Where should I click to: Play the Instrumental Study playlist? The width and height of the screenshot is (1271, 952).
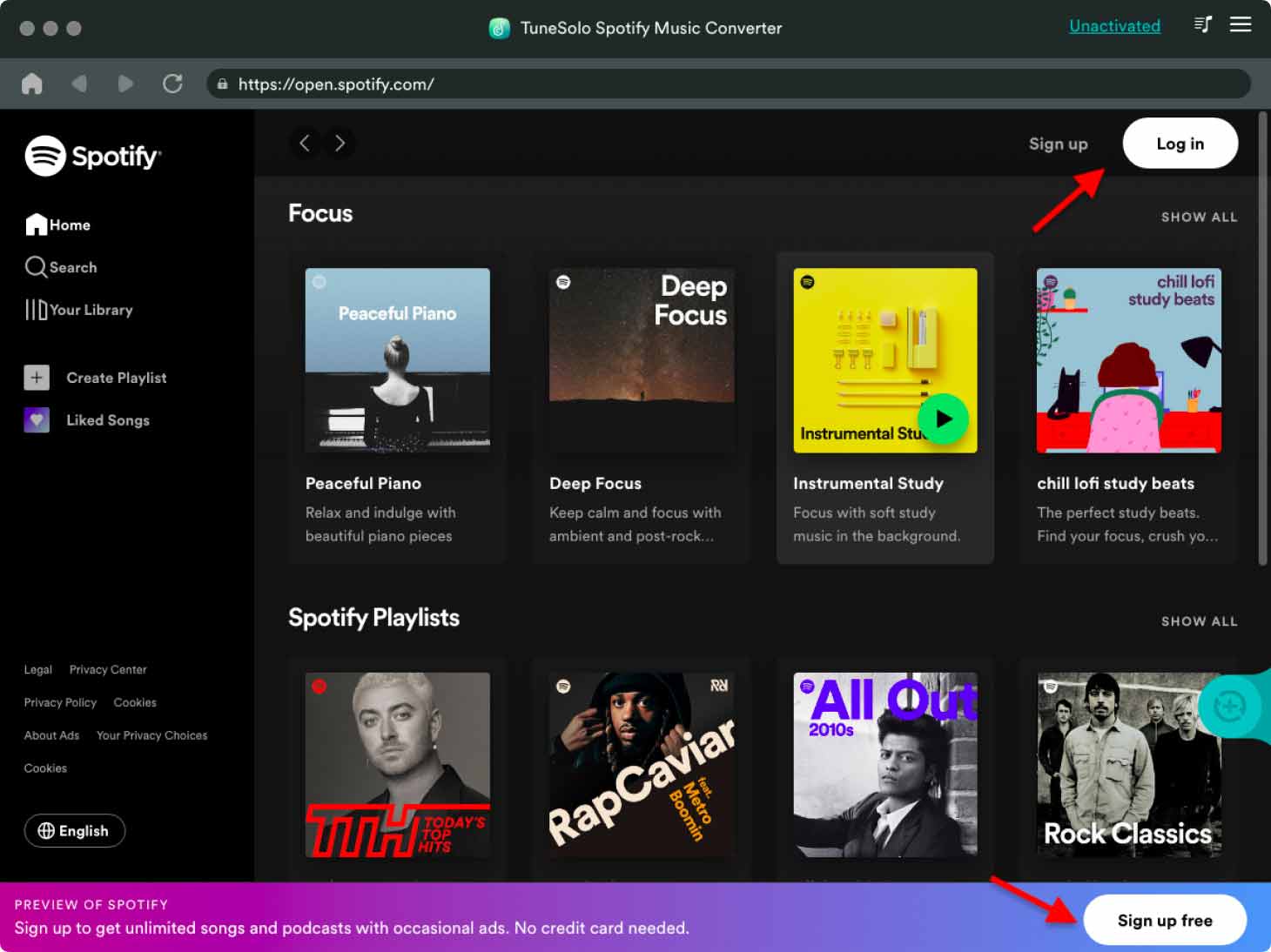coord(944,419)
